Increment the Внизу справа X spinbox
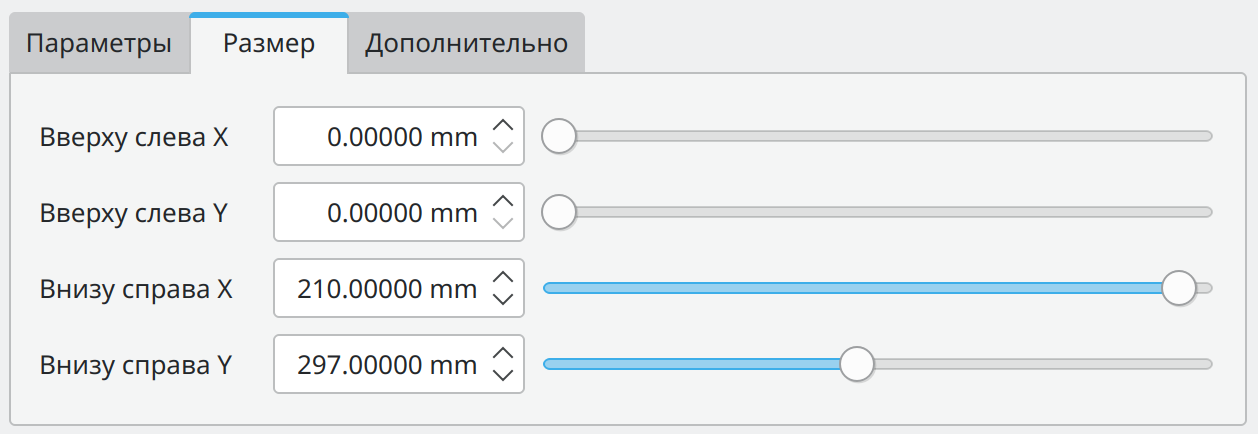This screenshot has width=1258, height=434. [x=503, y=277]
